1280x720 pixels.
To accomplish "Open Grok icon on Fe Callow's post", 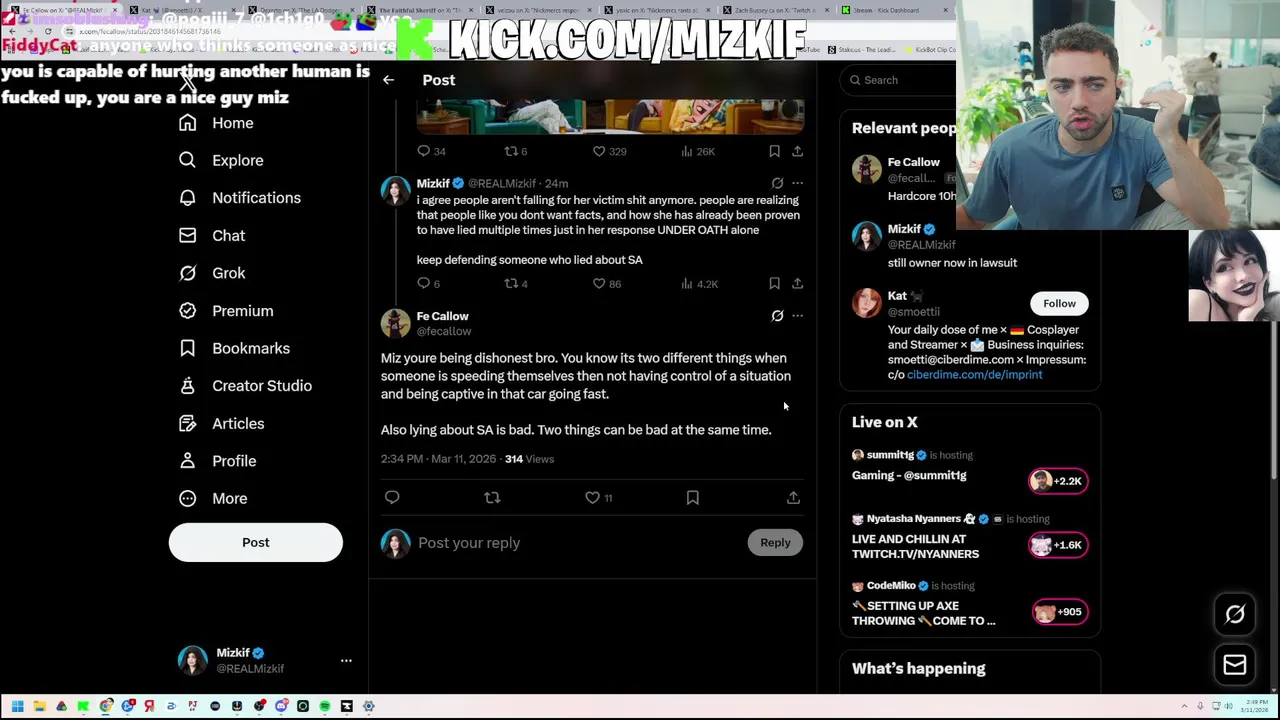I will click(x=777, y=316).
